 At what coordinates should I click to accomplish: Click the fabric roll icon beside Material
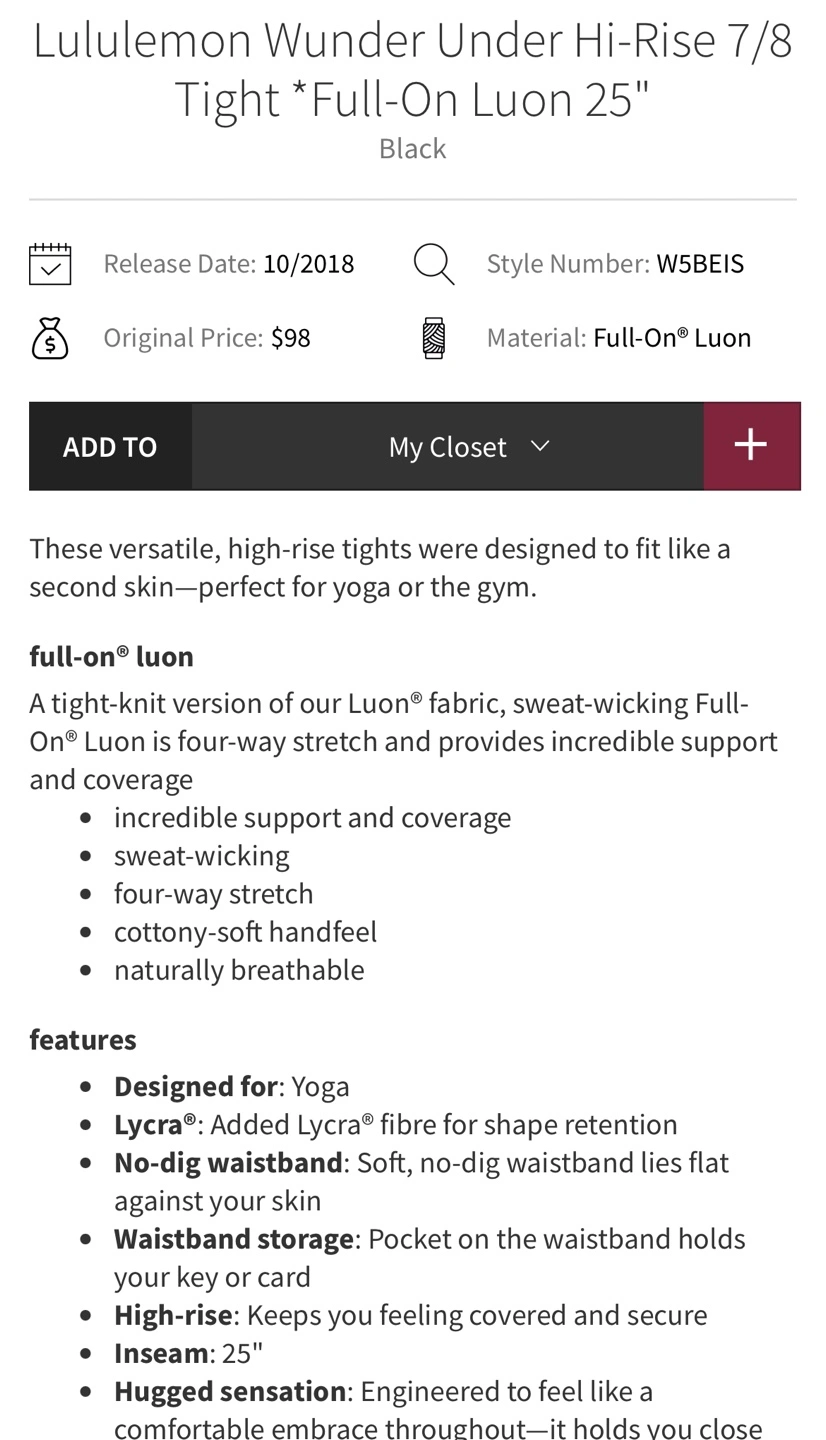pyautogui.click(x=434, y=338)
